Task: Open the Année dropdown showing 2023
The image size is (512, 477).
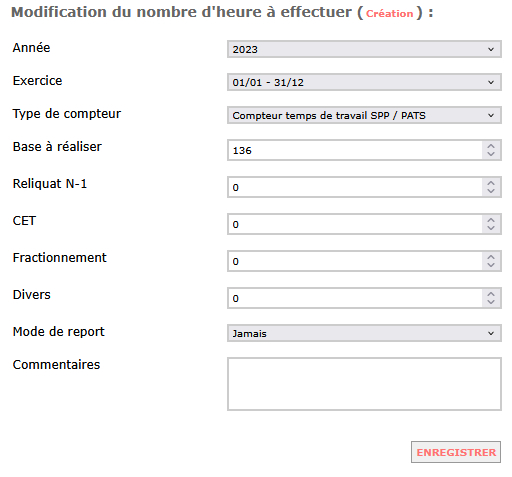Action: tap(364, 49)
